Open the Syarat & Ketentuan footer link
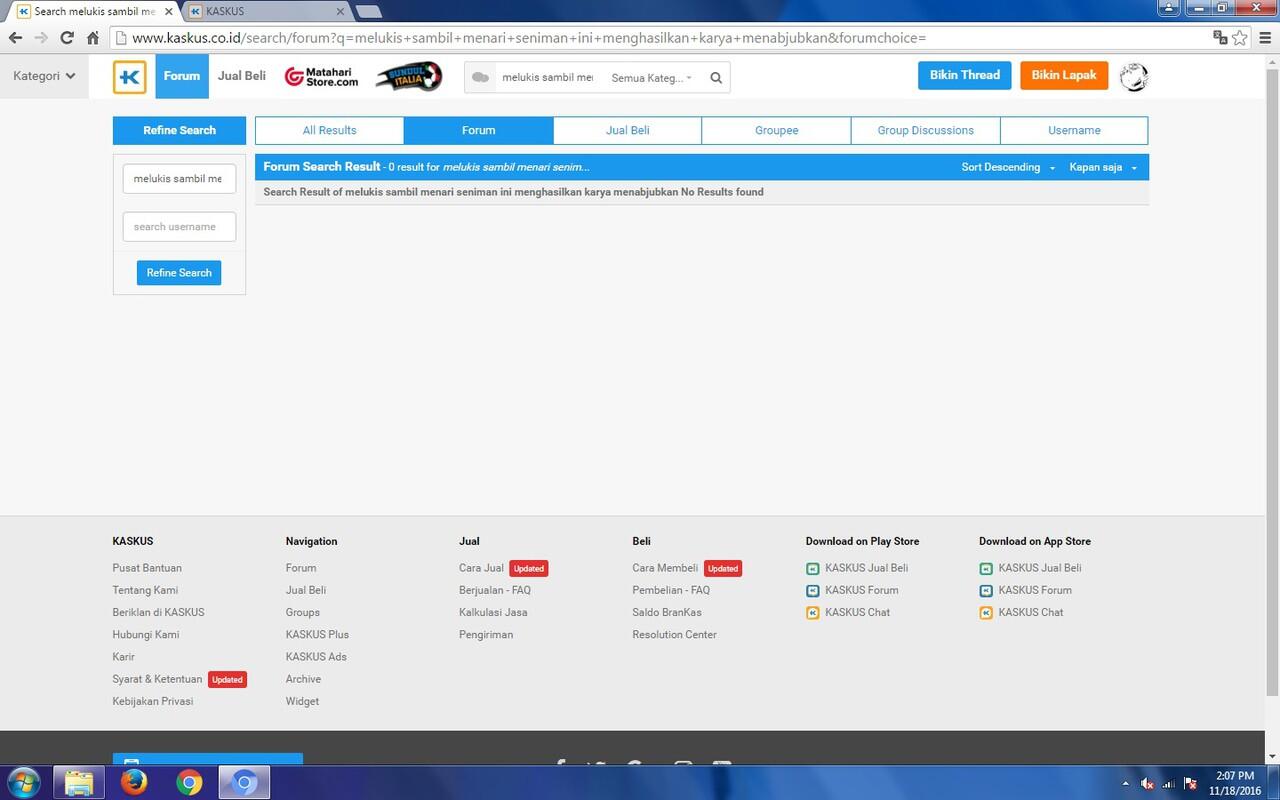Image resolution: width=1280 pixels, height=800 pixels. (x=157, y=679)
